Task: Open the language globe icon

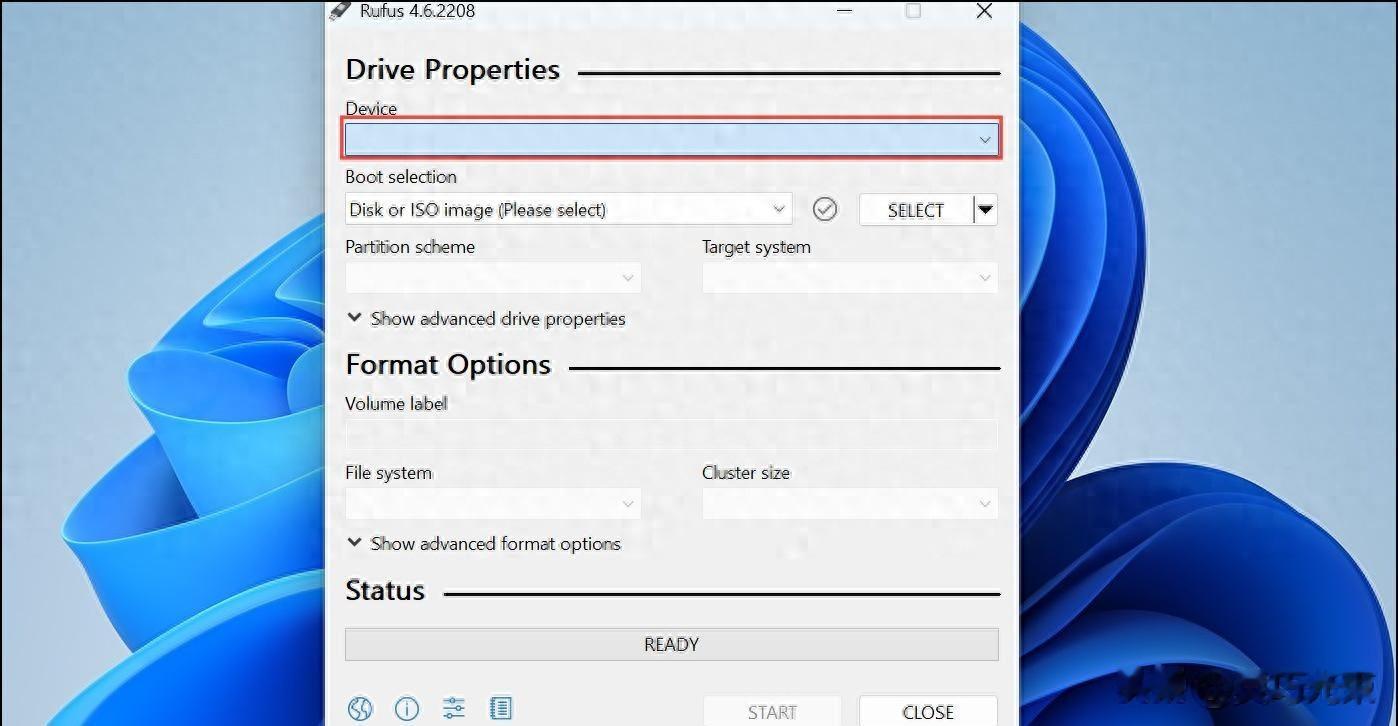Action: pyautogui.click(x=360, y=709)
